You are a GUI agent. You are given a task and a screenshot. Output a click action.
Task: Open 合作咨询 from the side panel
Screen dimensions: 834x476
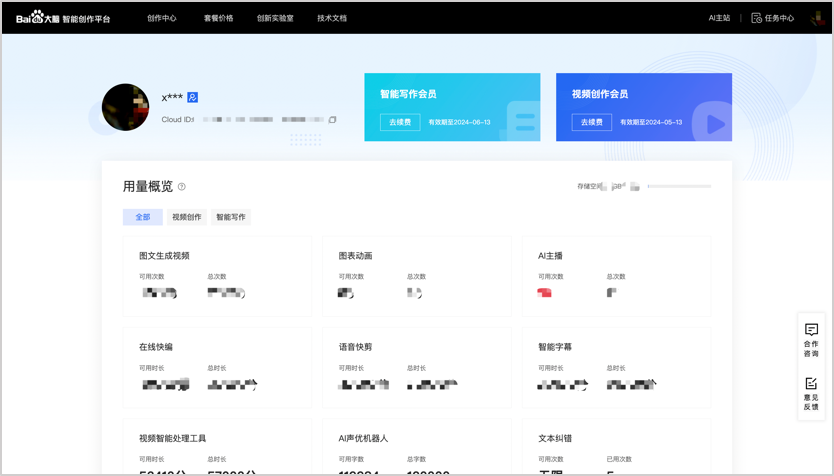pos(811,340)
